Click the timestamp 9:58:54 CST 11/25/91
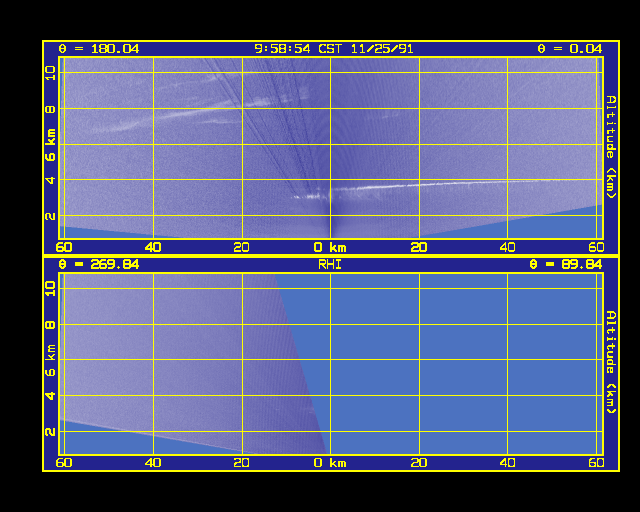This screenshot has height=512, width=640. coord(333,49)
